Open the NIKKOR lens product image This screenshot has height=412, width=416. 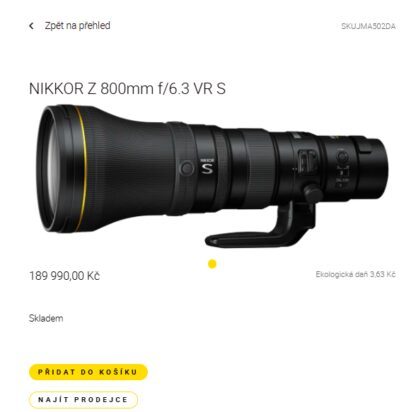click(212, 177)
